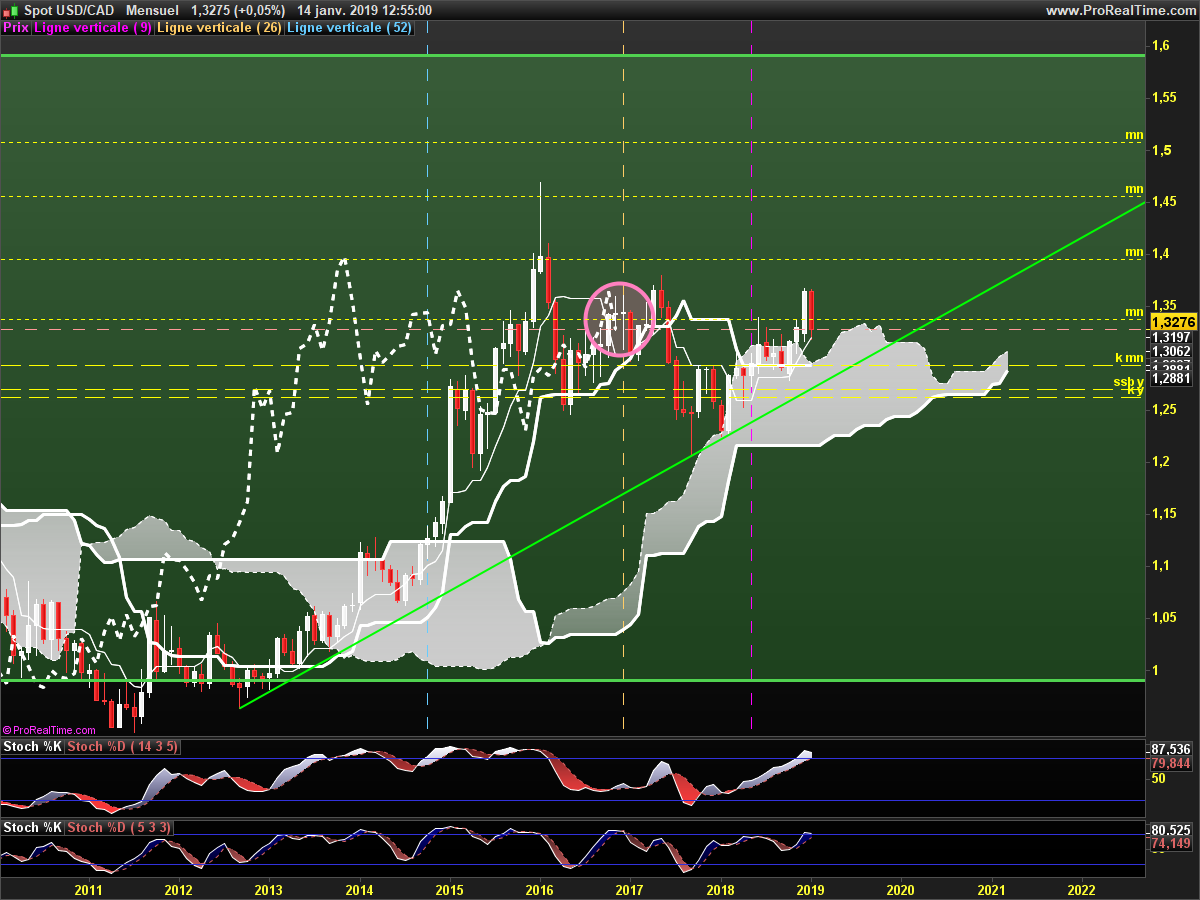Click the 2021 label on the time axis
Viewport: 1200px width, 900px height.
pos(991,889)
